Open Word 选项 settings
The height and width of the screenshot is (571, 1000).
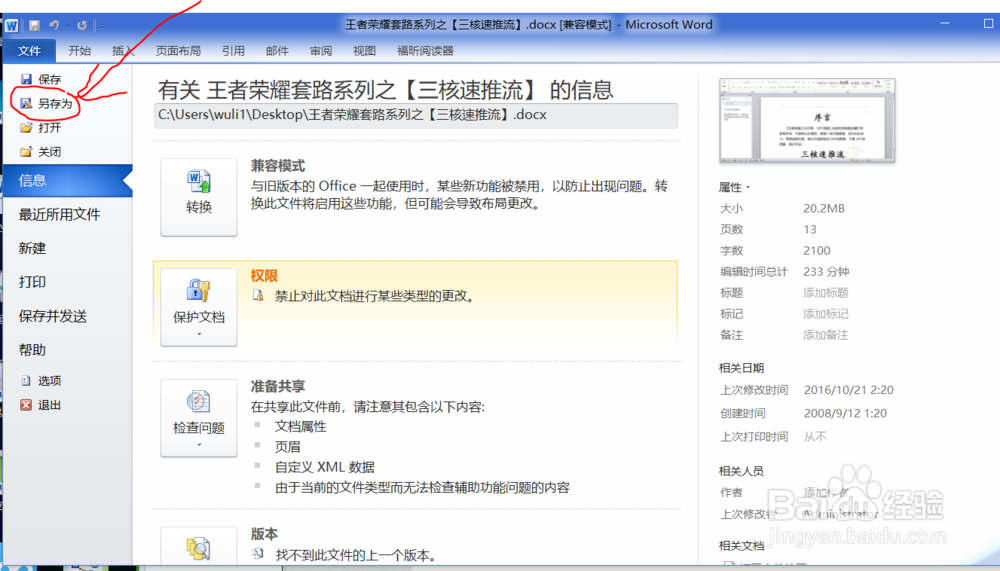(x=41, y=381)
